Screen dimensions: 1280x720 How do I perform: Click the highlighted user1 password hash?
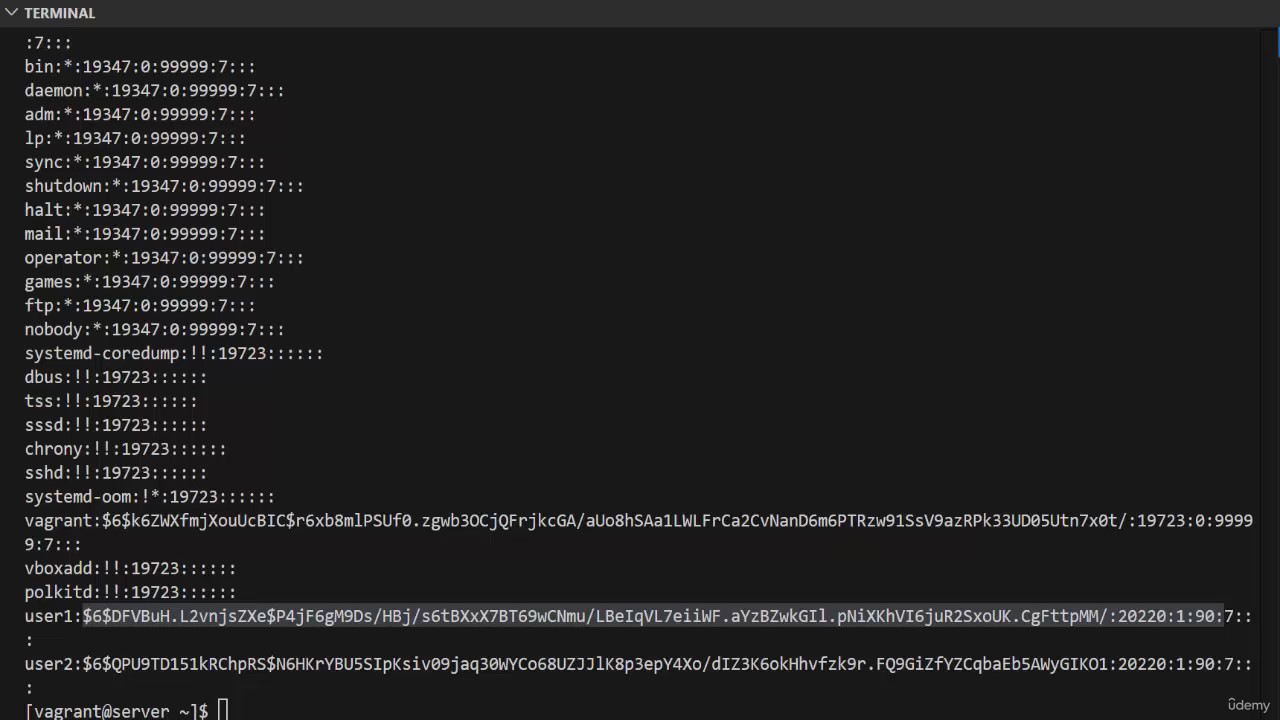click(x=653, y=616)
